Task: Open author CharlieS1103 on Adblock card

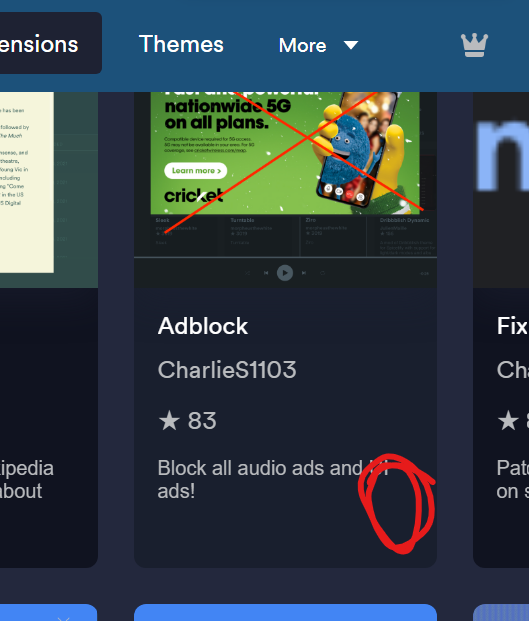Action: coord(227,370)
